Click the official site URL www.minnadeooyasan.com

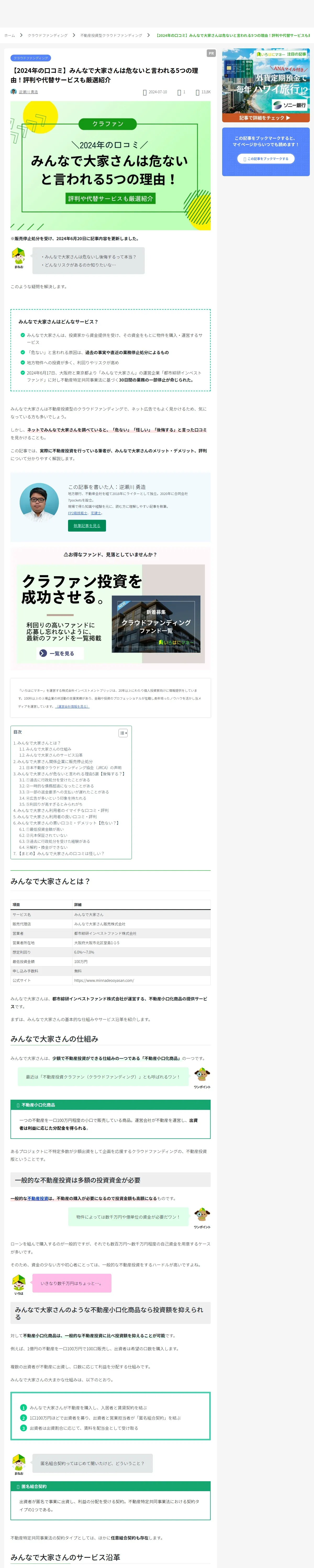(104, 981)
